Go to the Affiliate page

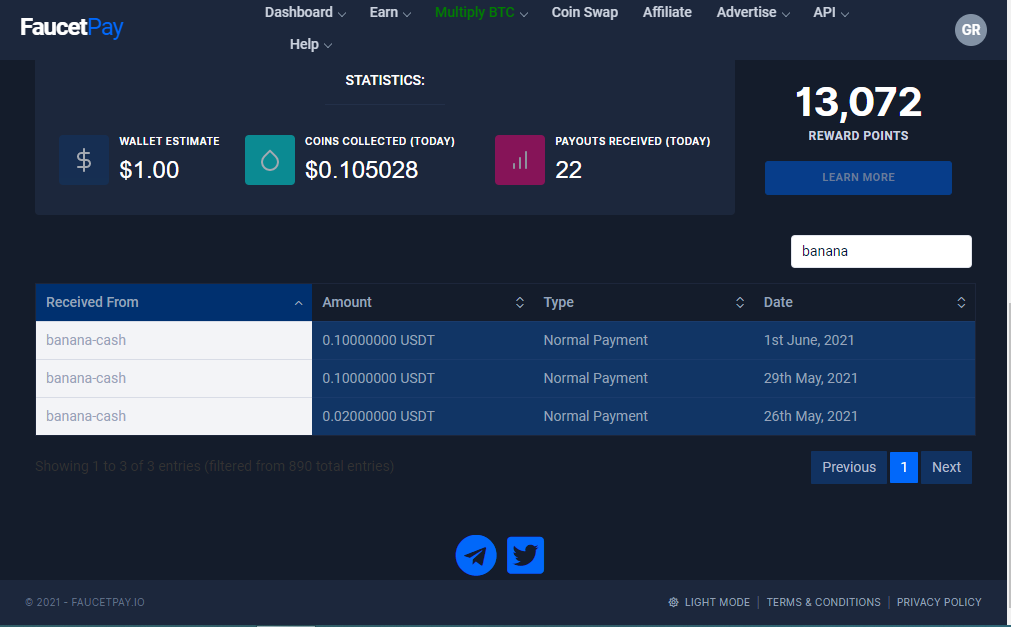(x=667, y=12)
